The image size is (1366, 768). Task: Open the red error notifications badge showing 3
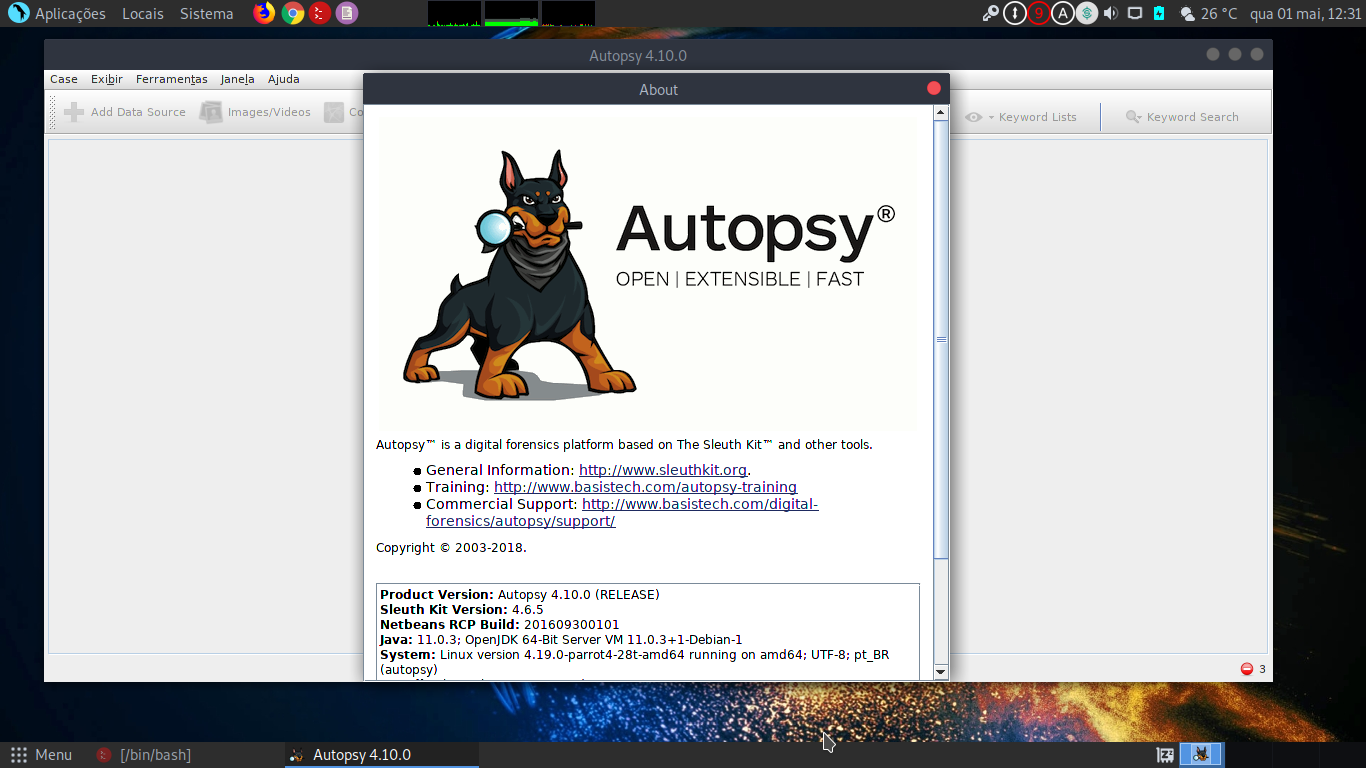click(x=1246, y=668)
